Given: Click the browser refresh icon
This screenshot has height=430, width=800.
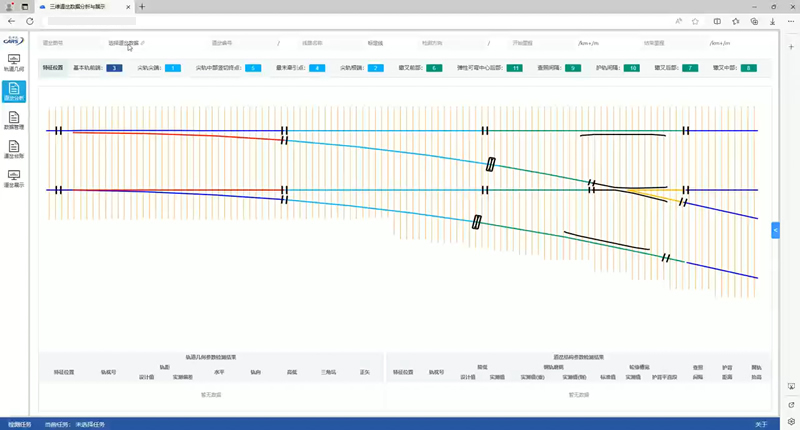Looking at the screenshot, I should coord(29,21).
